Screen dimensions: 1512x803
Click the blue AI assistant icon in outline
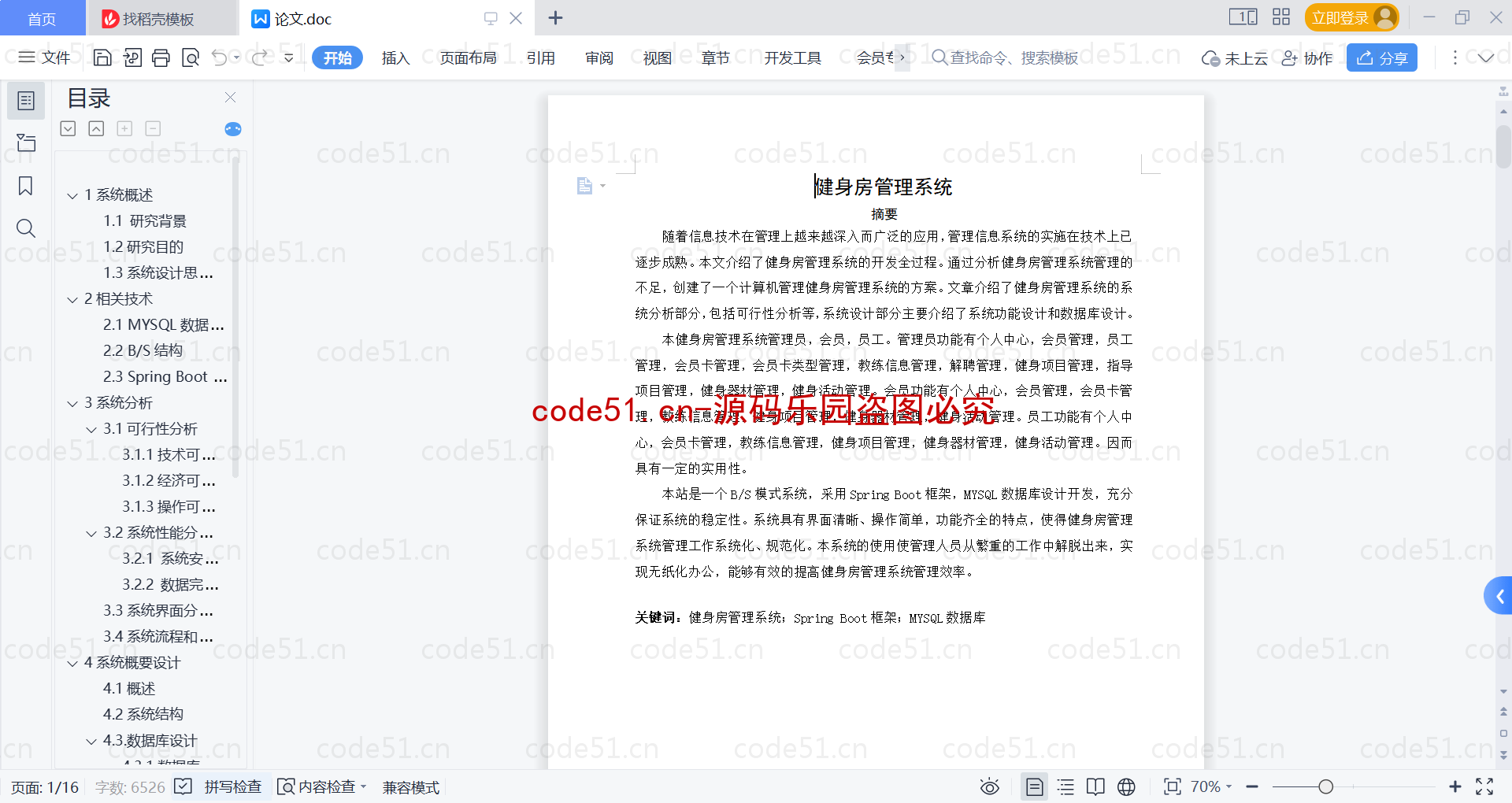click(x=233, y=129)
